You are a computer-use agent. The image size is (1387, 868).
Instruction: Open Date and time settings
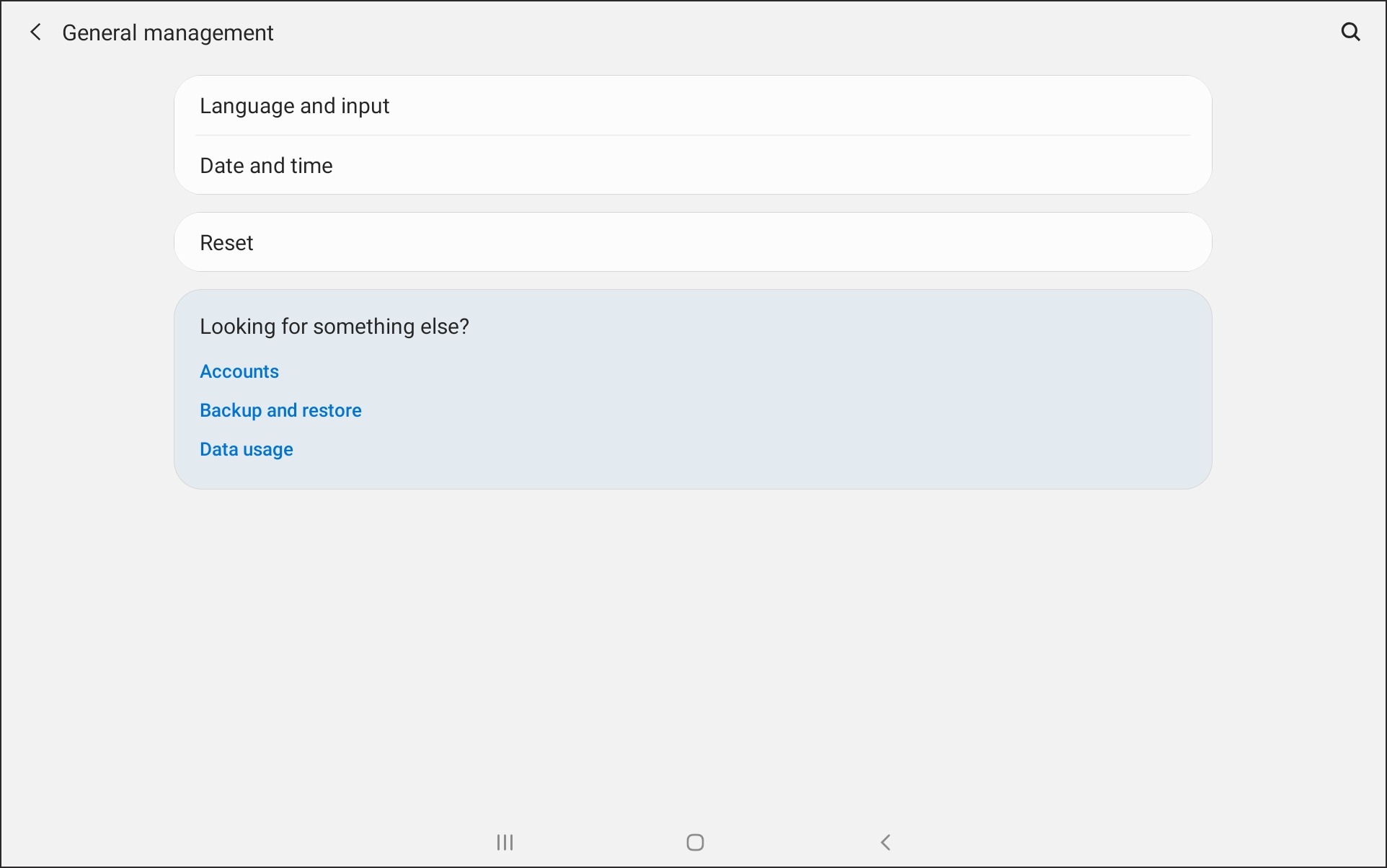click(693, 165)
